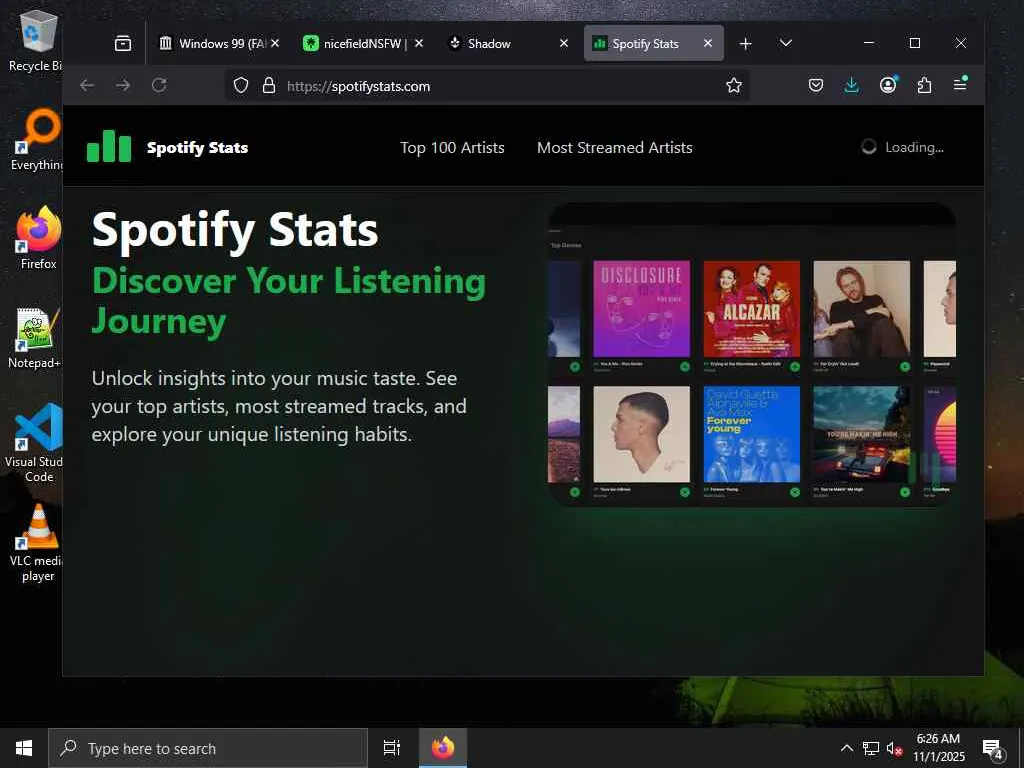The height and width of the screenshot is (768, 1024).
Task: Click the Spotify Stats brand name in header
Action: pos(197,148)
